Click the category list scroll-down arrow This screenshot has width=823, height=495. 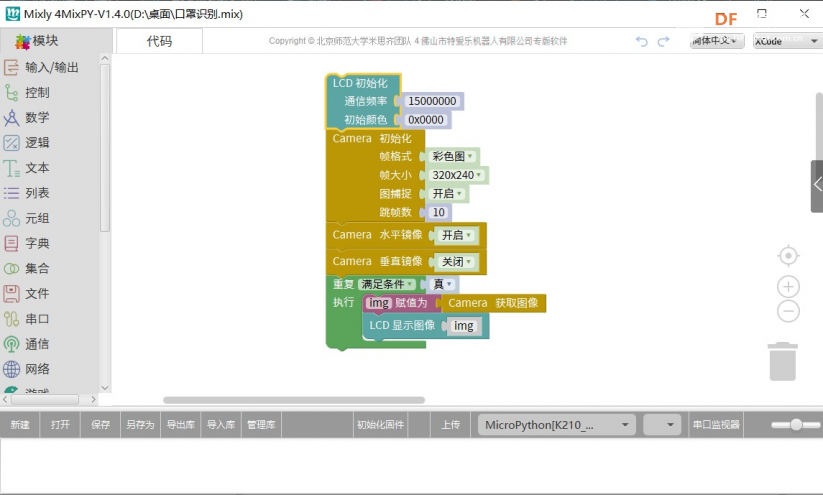105,388
